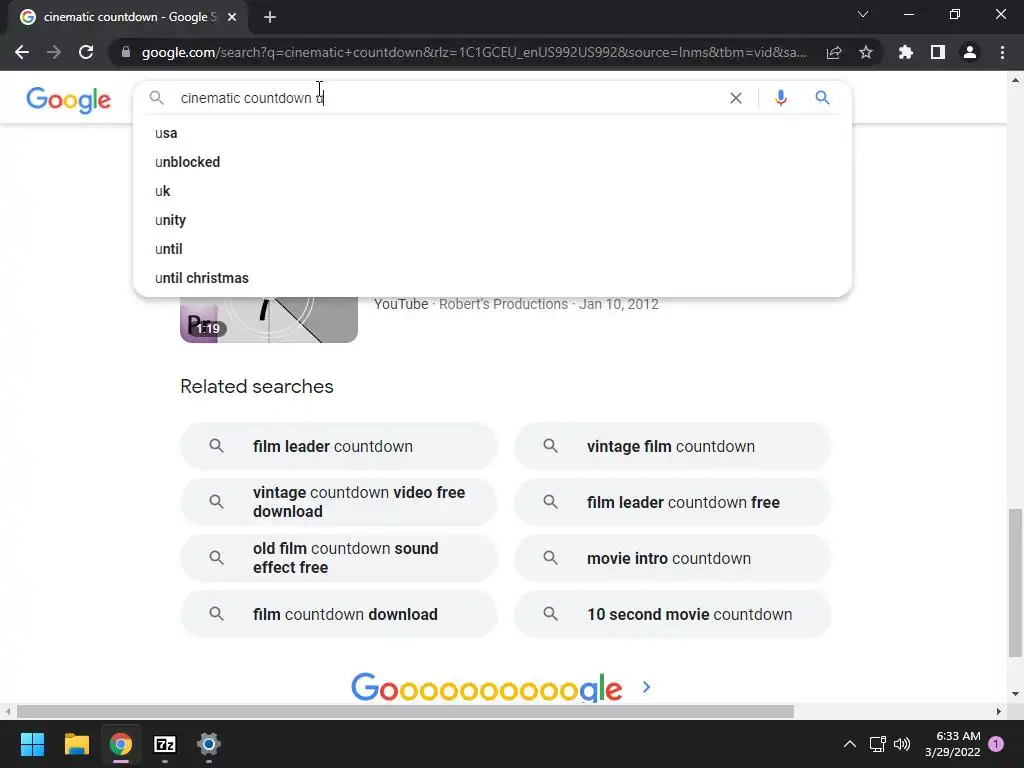Screen dimensions: 1024x768
Task: Open the 1:19 video thumbnail
Action: click(x=268, y=320)
